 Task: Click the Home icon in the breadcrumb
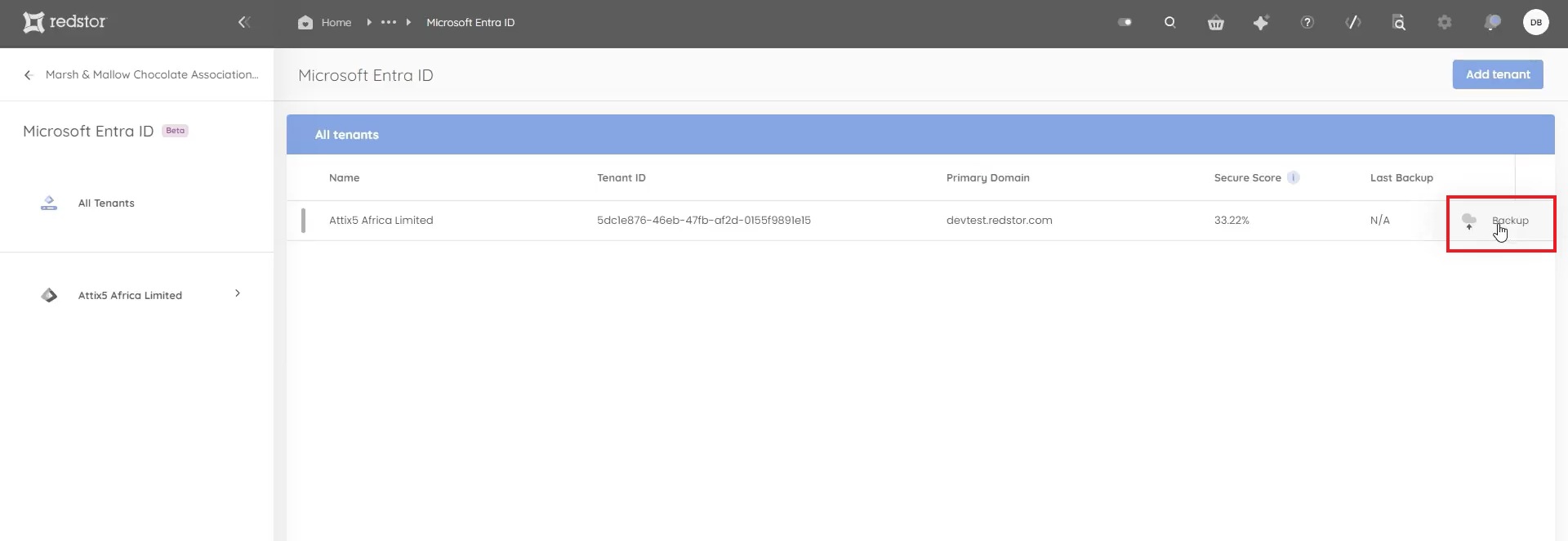click(x=305, y=23)
